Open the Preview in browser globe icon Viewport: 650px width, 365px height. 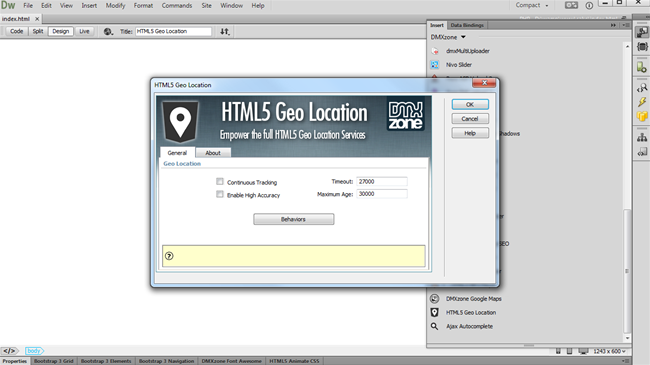point(108,32)
